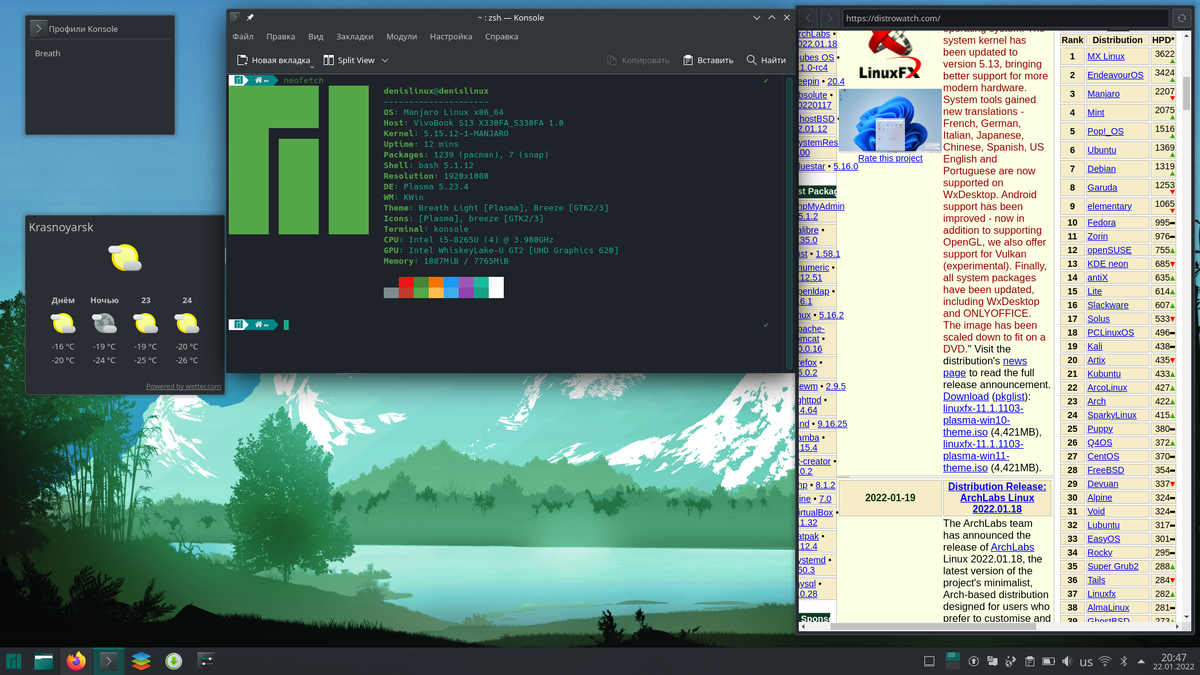Open the EndeavourOS ranking link
The height and width of the screenshot is (675, 1200).
click(x=1115, y=75)
